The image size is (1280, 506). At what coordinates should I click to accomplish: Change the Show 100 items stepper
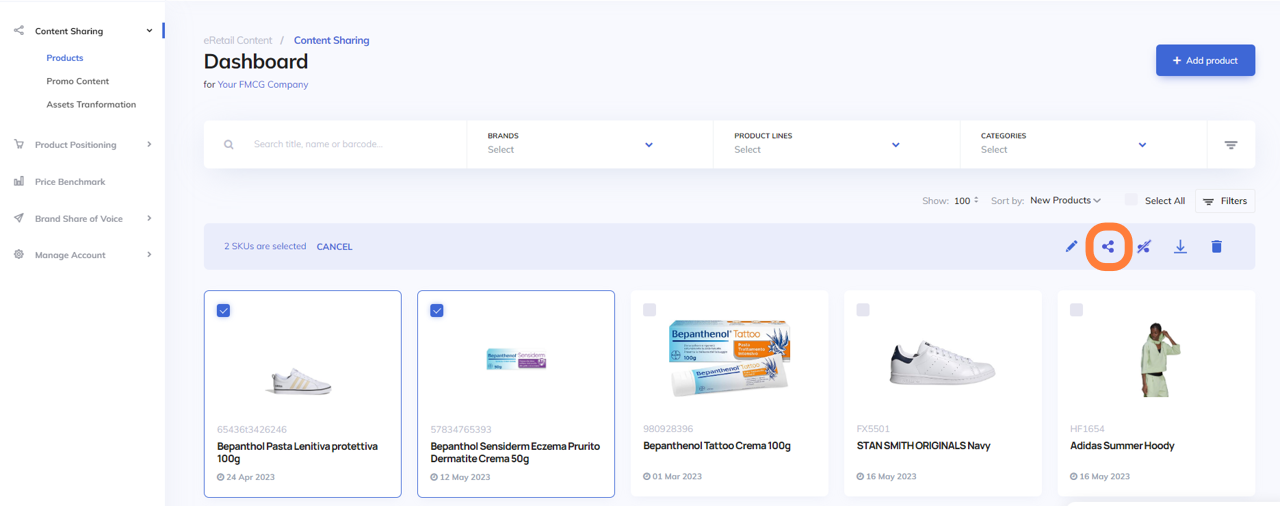point(965,201)
